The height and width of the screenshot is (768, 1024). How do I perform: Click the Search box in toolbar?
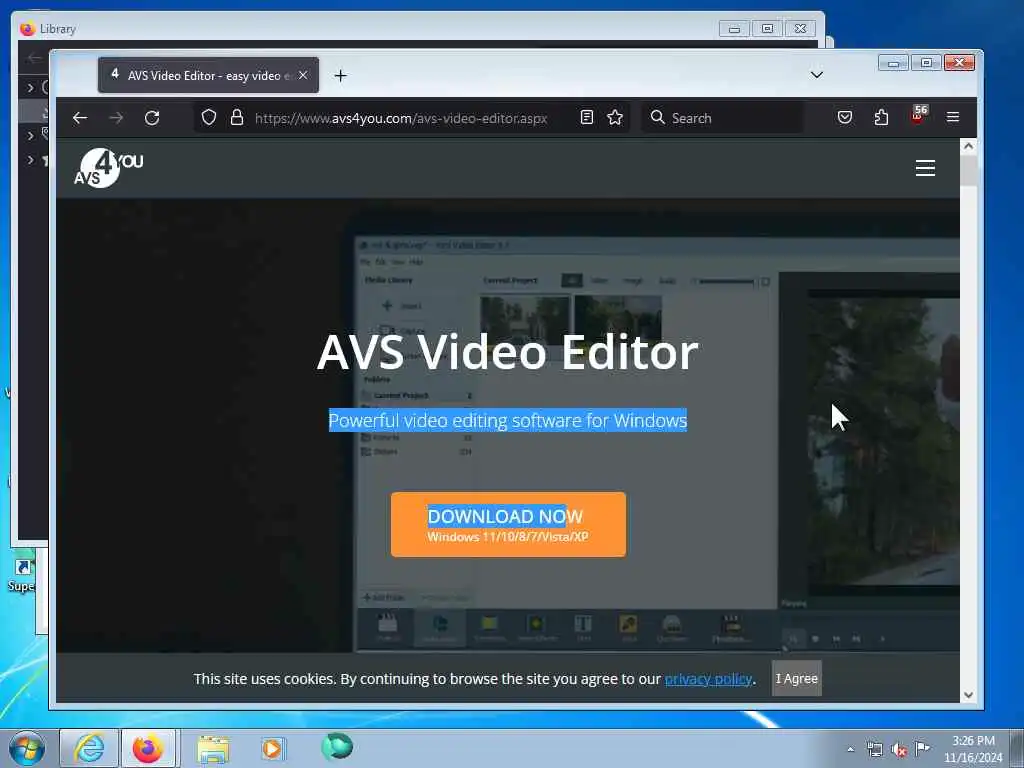(x=722, y=118)
